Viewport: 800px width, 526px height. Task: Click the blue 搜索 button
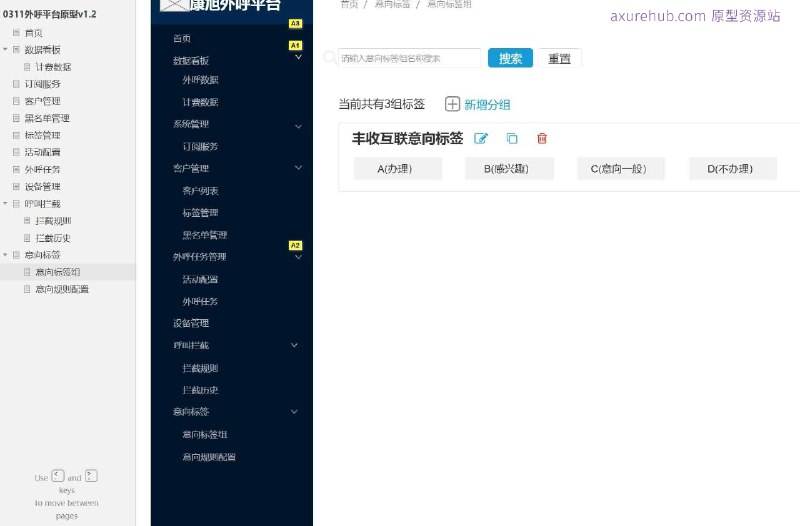[x=510, y=58]
